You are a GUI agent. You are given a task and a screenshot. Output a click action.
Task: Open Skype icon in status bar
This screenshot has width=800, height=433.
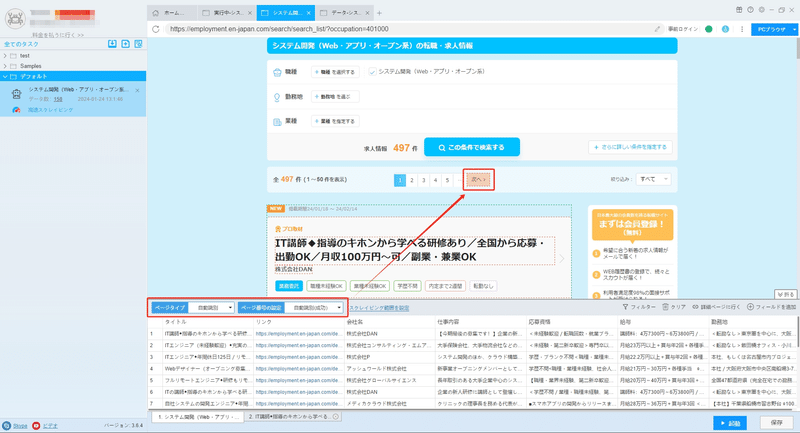click(6, 425)
